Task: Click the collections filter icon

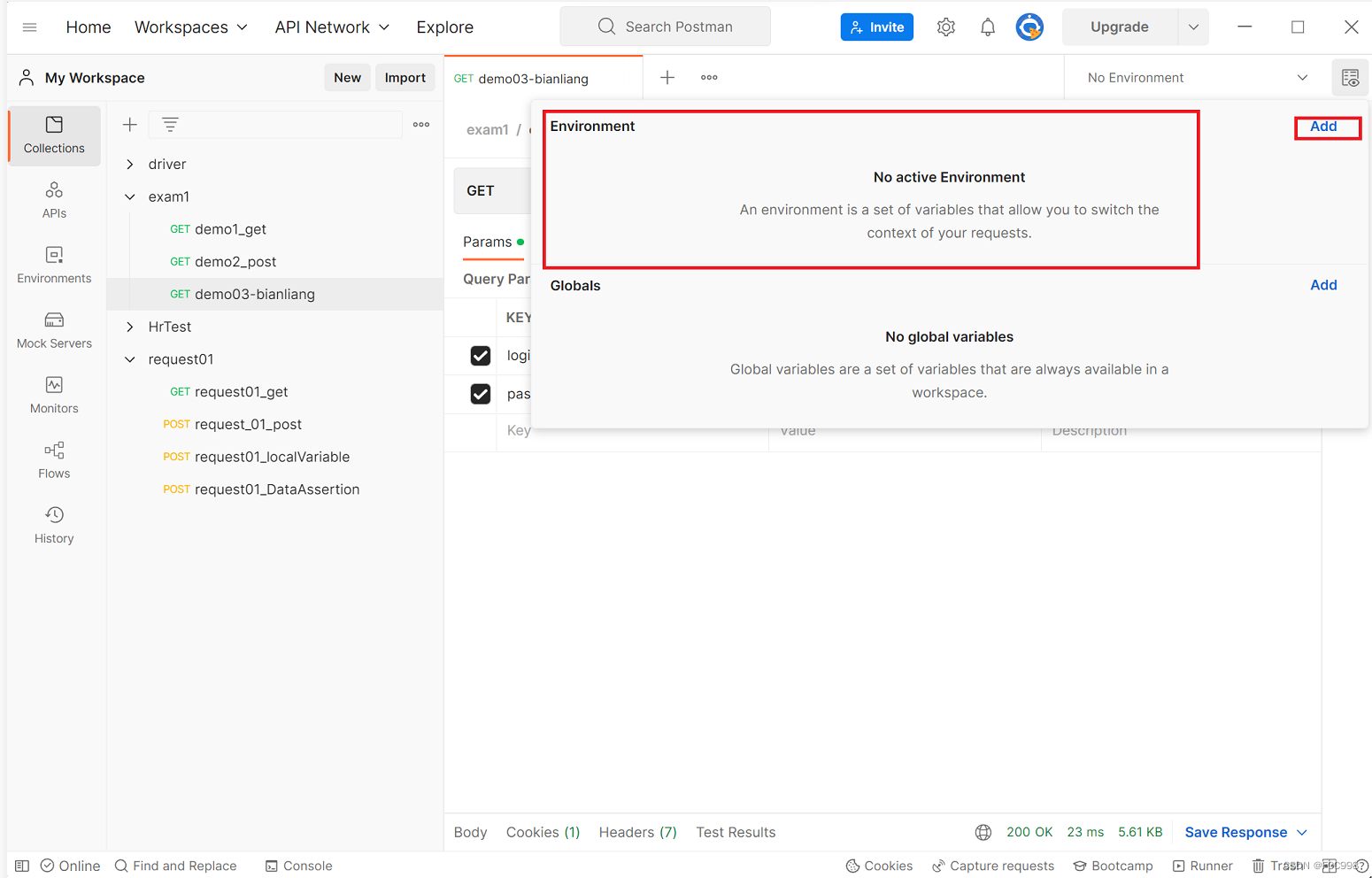Action: tap(170, 125)
